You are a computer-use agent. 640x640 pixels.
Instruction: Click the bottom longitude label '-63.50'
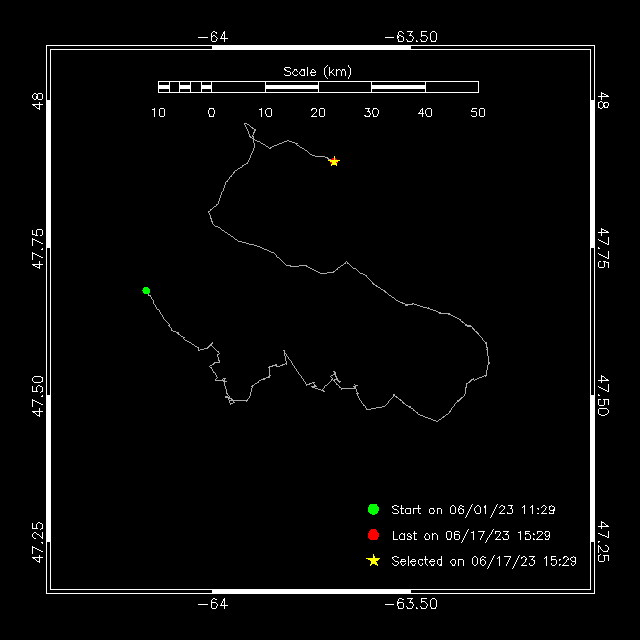click(x=411, y=604)
